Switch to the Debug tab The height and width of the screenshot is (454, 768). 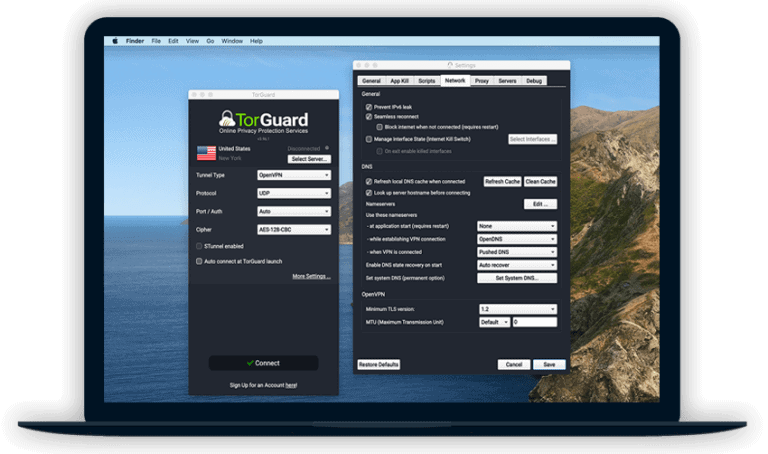point(534,81)
